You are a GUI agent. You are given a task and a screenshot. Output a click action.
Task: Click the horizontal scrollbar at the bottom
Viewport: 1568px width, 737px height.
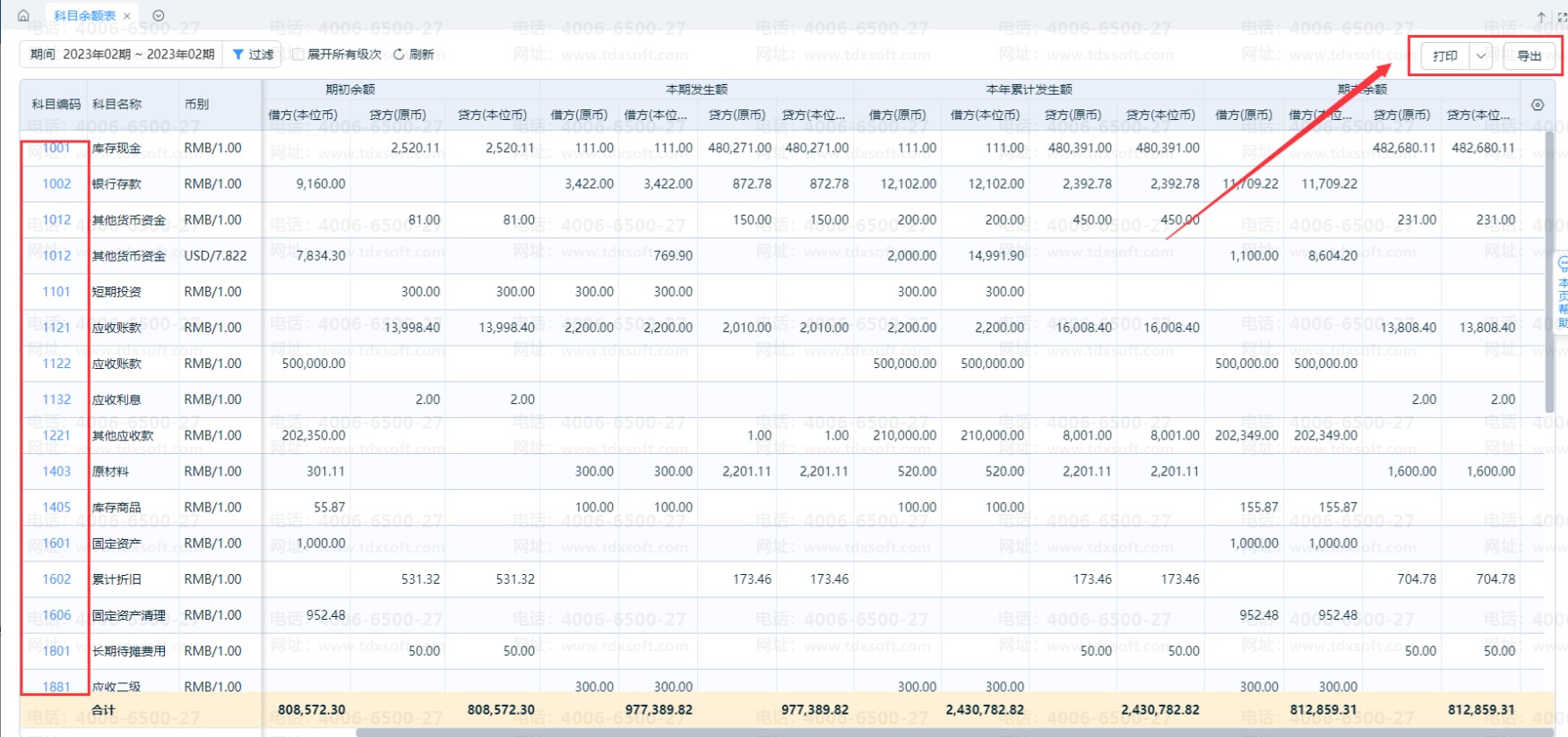point(806,732)
